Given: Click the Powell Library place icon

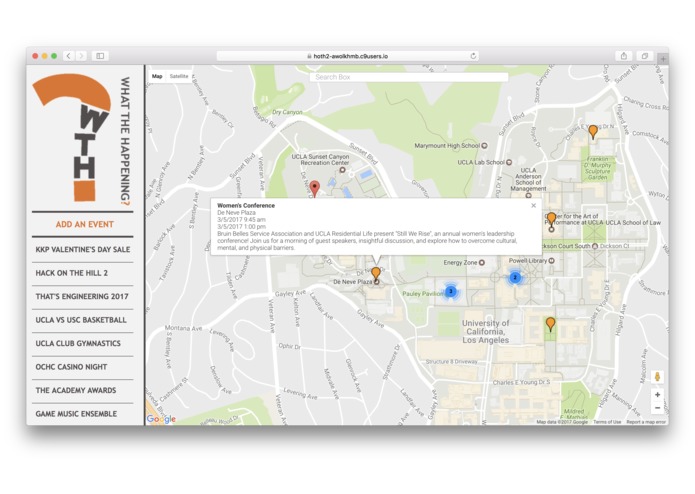Looking at the screenshot, I should click(551, 261).
